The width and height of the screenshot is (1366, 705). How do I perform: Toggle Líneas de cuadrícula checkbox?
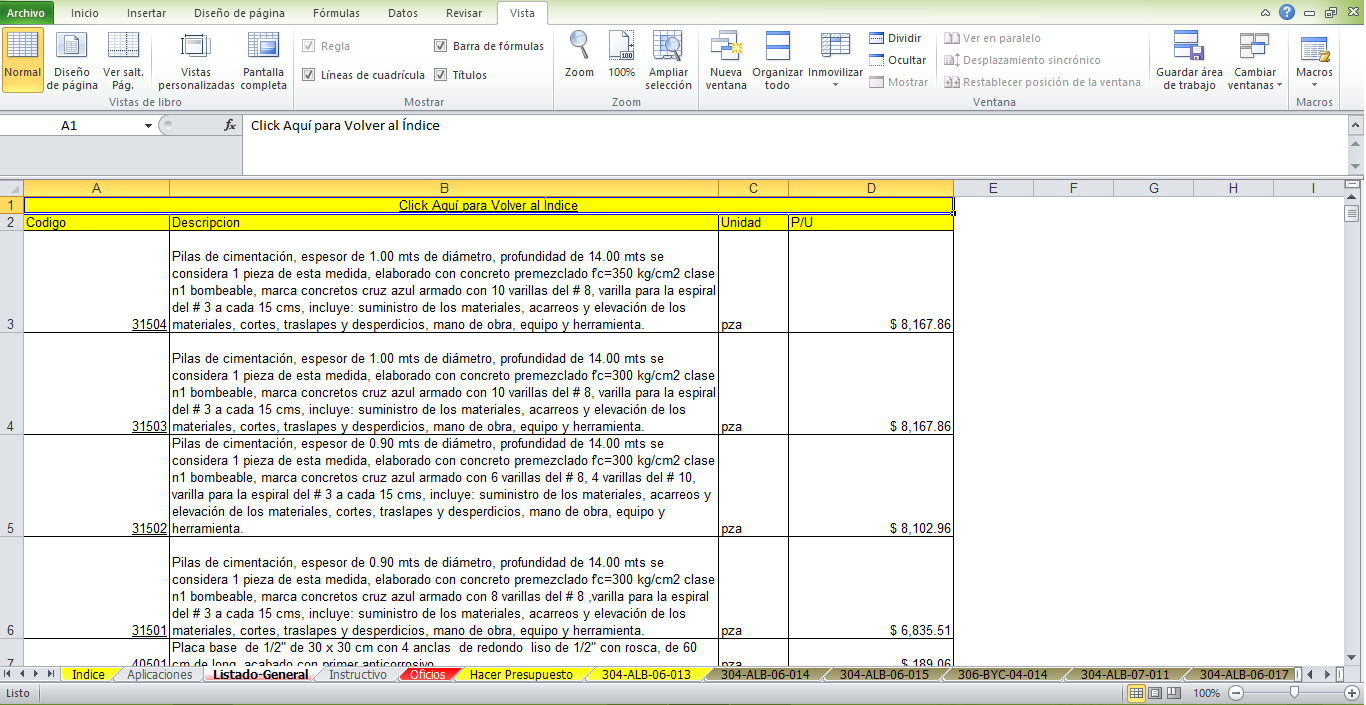[308, 75]
